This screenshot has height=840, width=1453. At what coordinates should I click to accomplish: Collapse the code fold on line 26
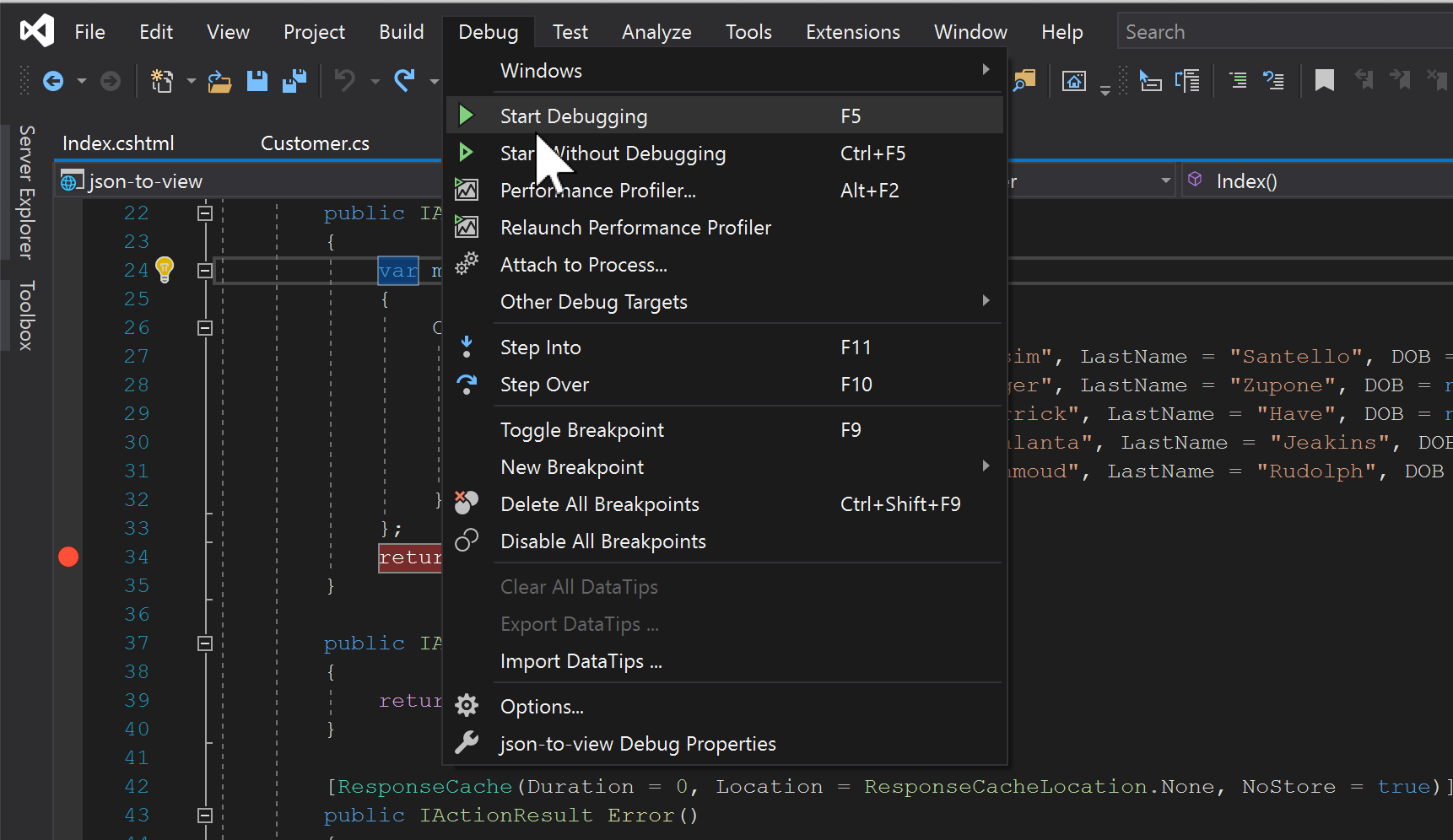pos(204,327)
